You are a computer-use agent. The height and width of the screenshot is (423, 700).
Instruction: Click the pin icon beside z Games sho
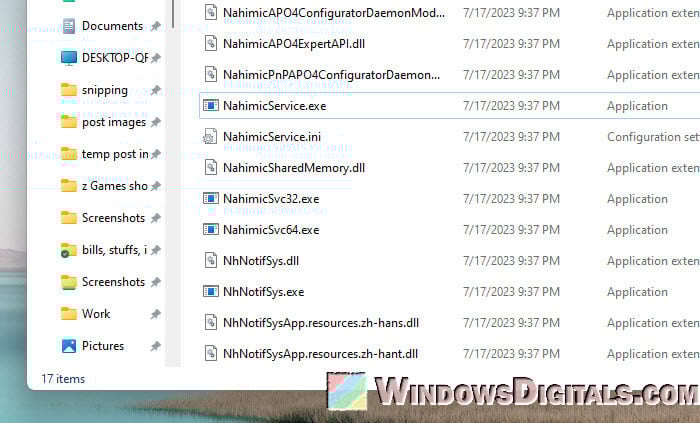click(155, 186)
